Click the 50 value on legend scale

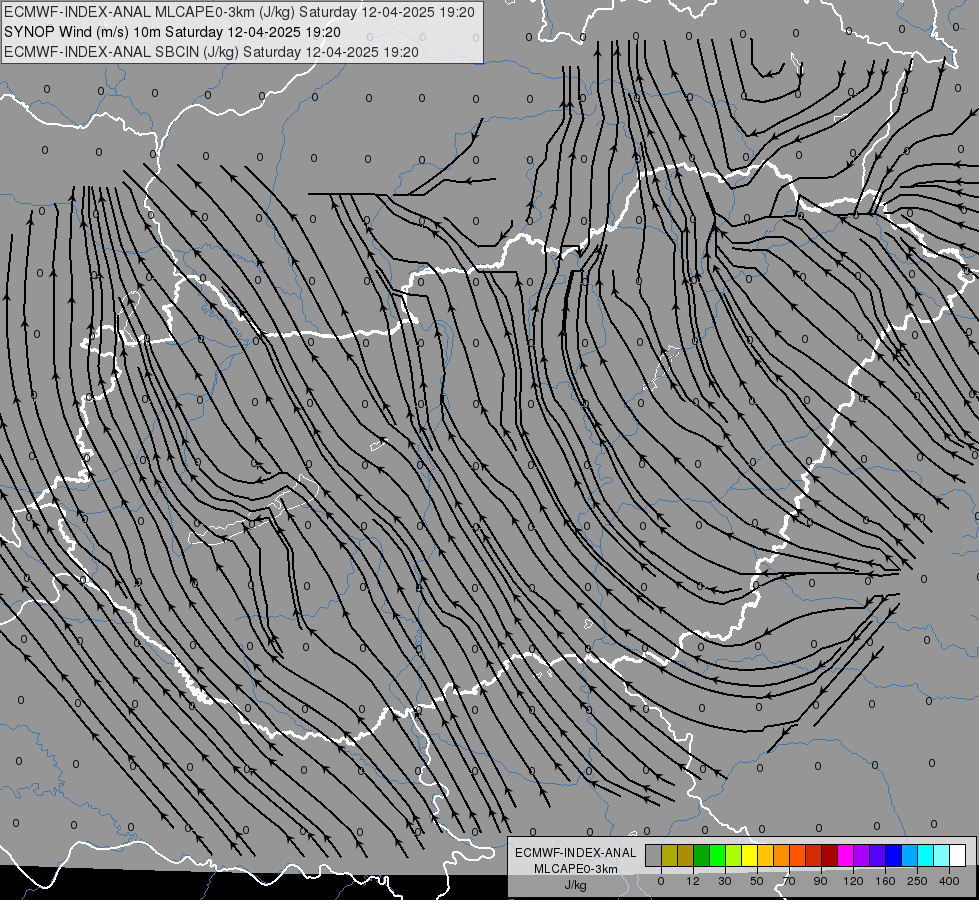[x=757, y=881]
